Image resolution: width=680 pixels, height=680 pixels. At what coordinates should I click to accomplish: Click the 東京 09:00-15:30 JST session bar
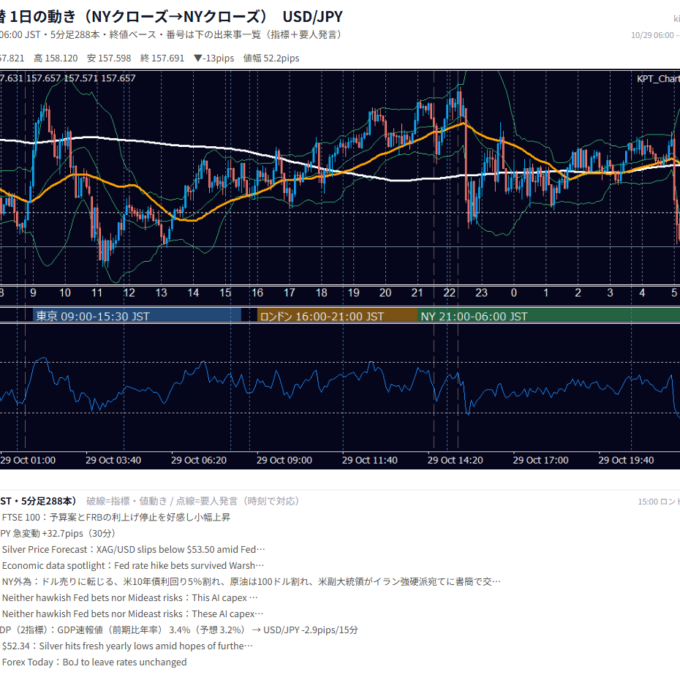[x=137, y=316]
